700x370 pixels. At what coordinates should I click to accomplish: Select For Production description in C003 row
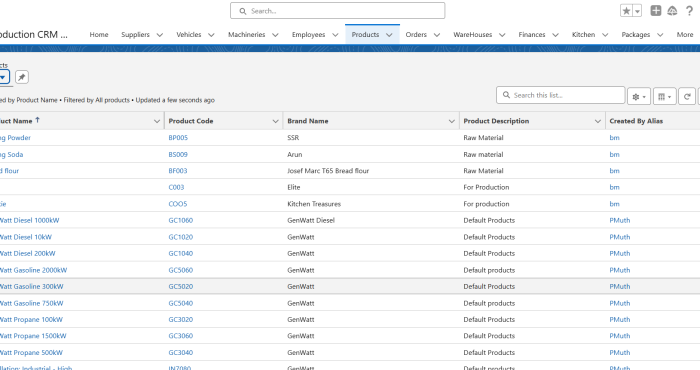click(x=486, y=187)
